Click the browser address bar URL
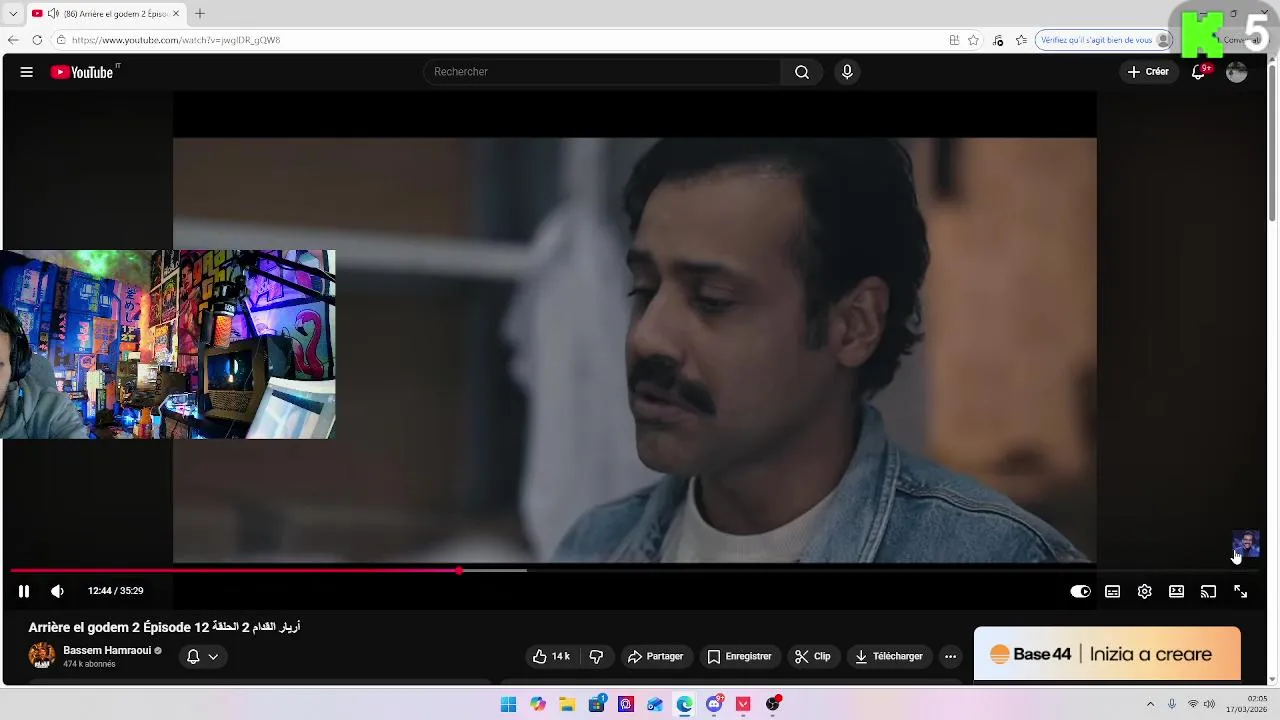1280x720 pixels. point(176,40)
